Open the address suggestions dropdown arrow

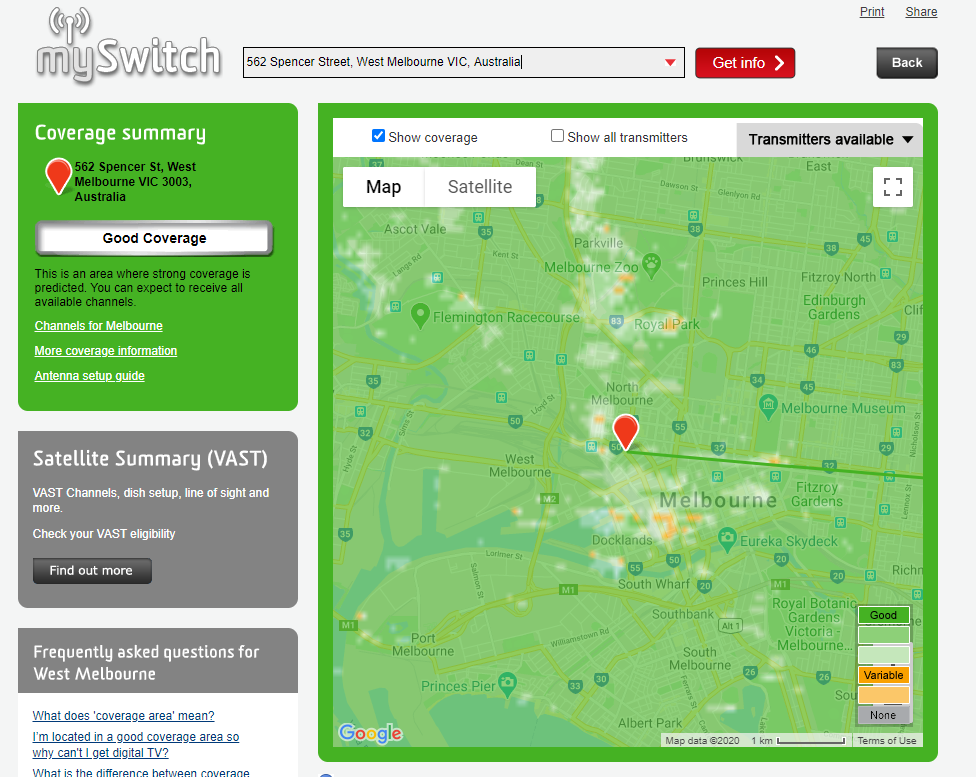click(670, 62)
